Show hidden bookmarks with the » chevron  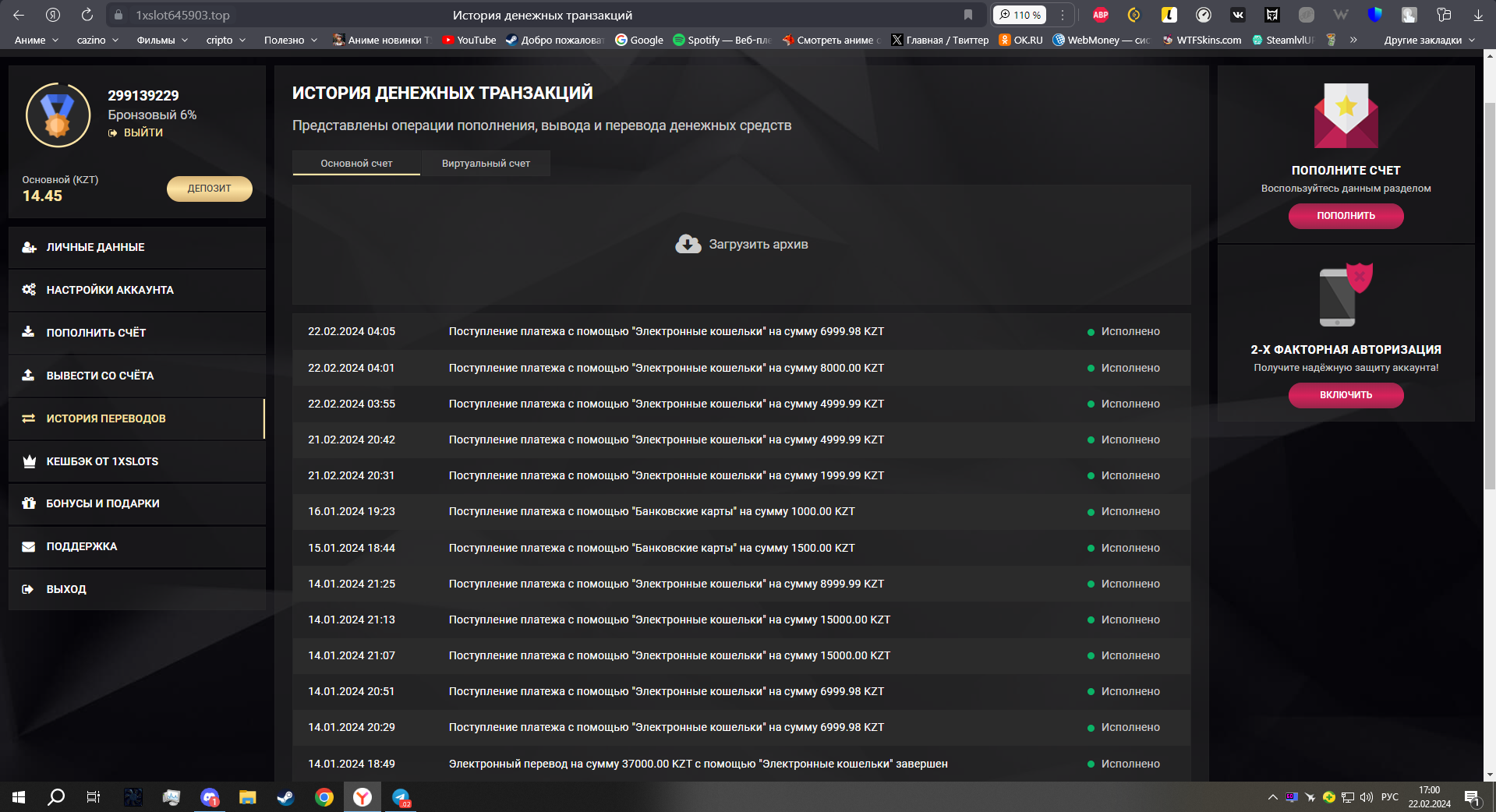[1353, 40]
